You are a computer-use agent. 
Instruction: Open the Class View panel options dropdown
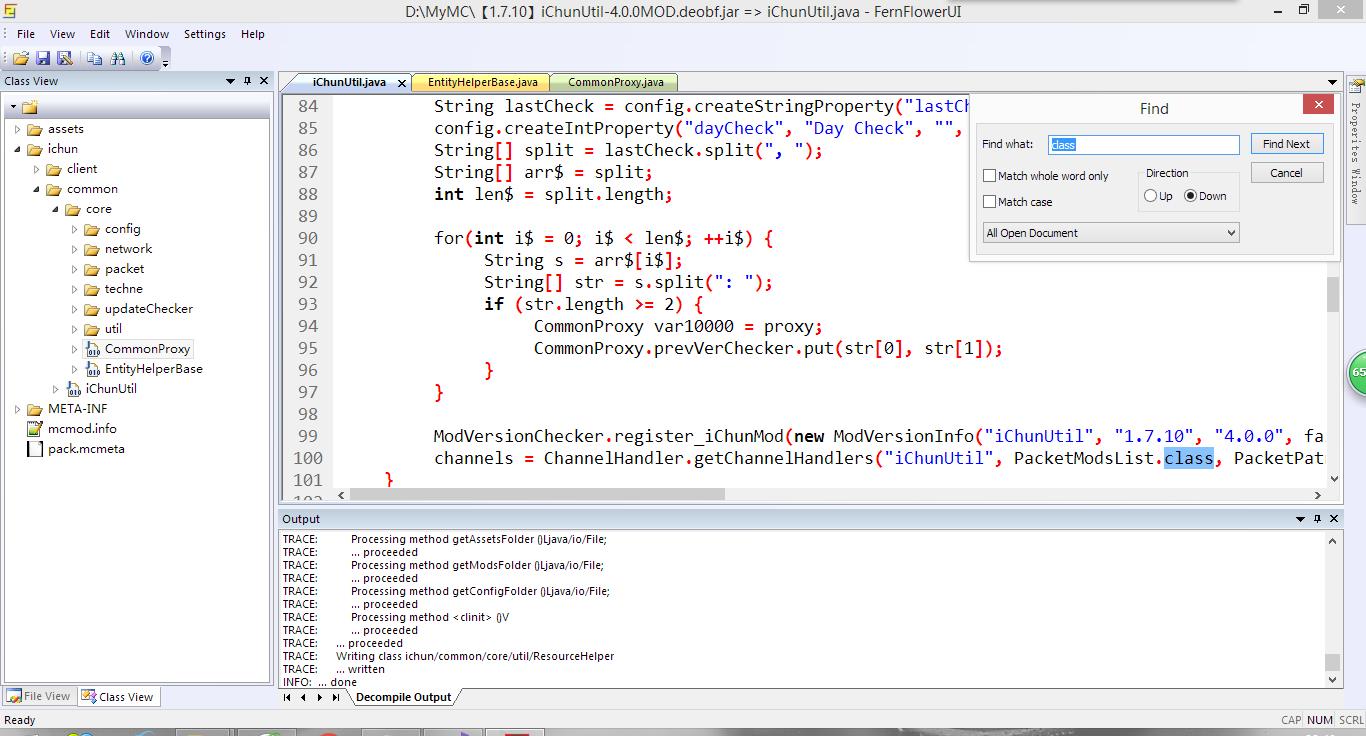(231, 81)
